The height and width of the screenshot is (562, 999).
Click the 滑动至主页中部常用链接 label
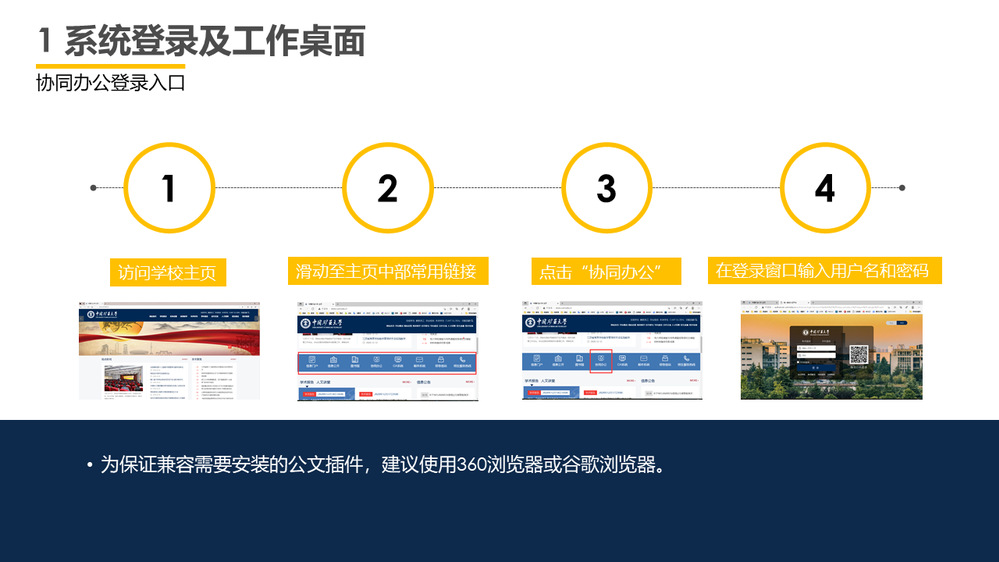(x=388, y=271)
